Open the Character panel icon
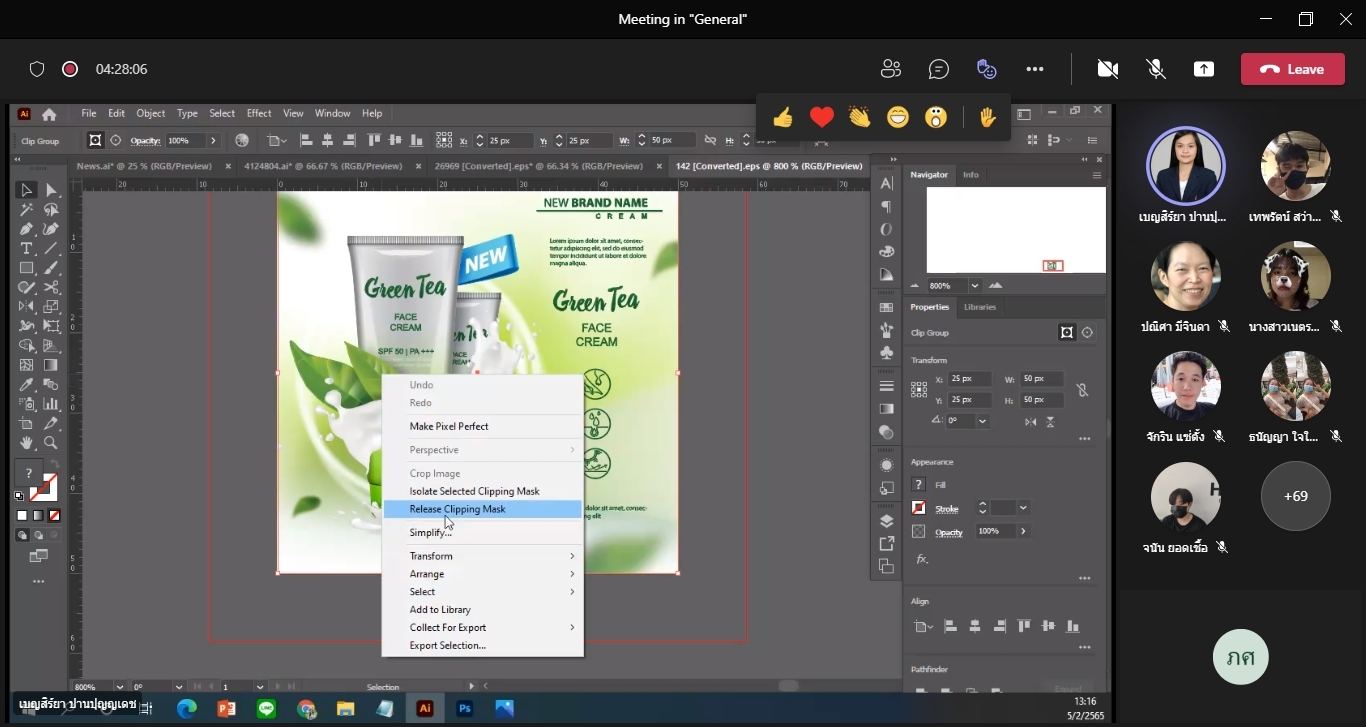1366x727 pixels. (886, 183)
